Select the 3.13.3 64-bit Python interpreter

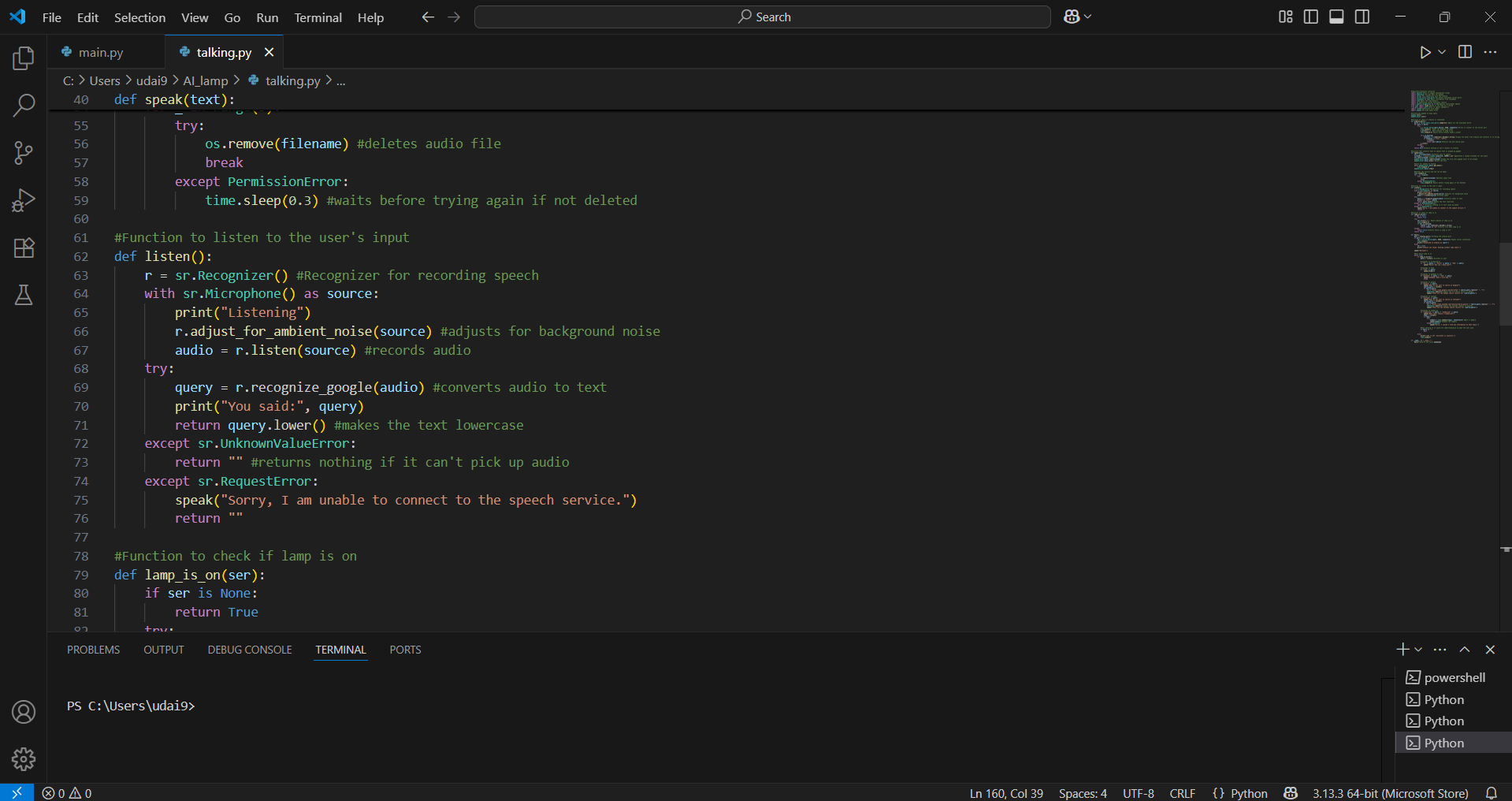(x=1390, y=793)
